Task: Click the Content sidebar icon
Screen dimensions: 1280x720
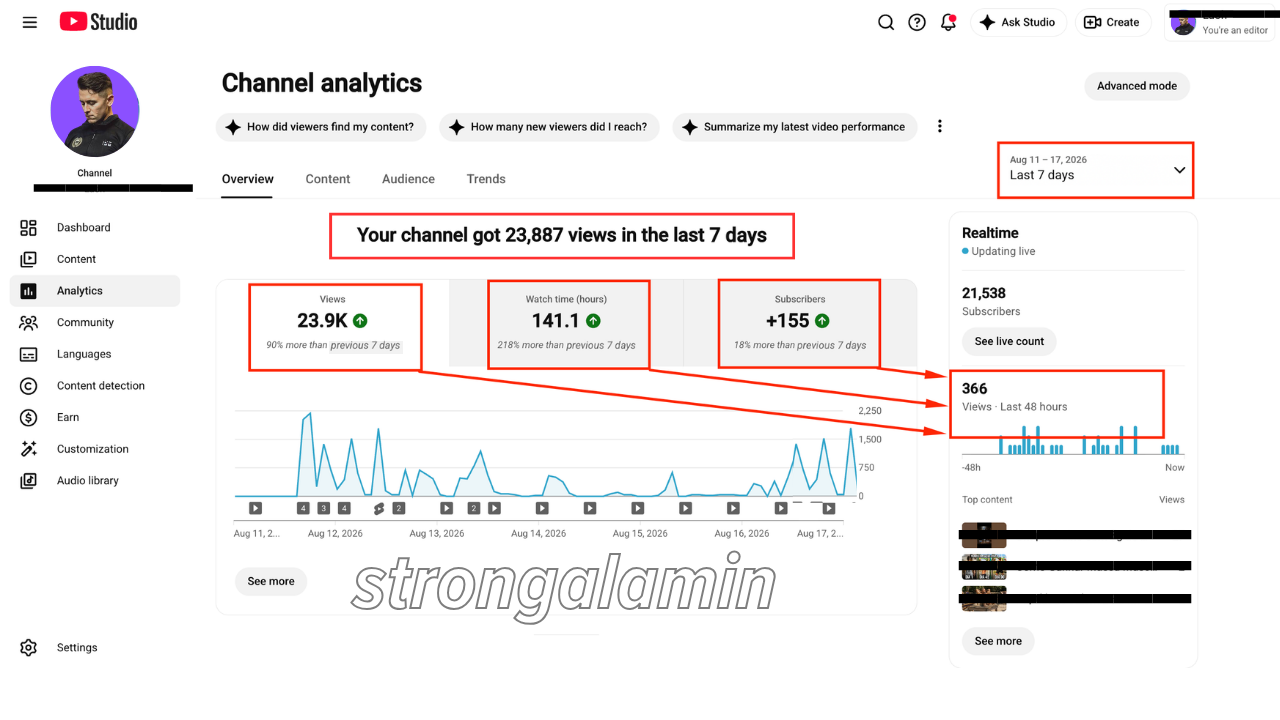Action: pyautogui.click(x=29, y=259)
